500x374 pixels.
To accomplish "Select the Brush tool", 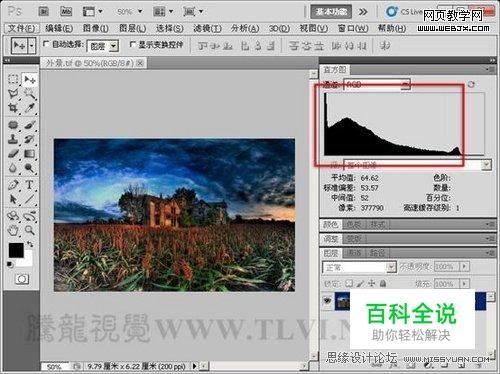I will [30, 125].
